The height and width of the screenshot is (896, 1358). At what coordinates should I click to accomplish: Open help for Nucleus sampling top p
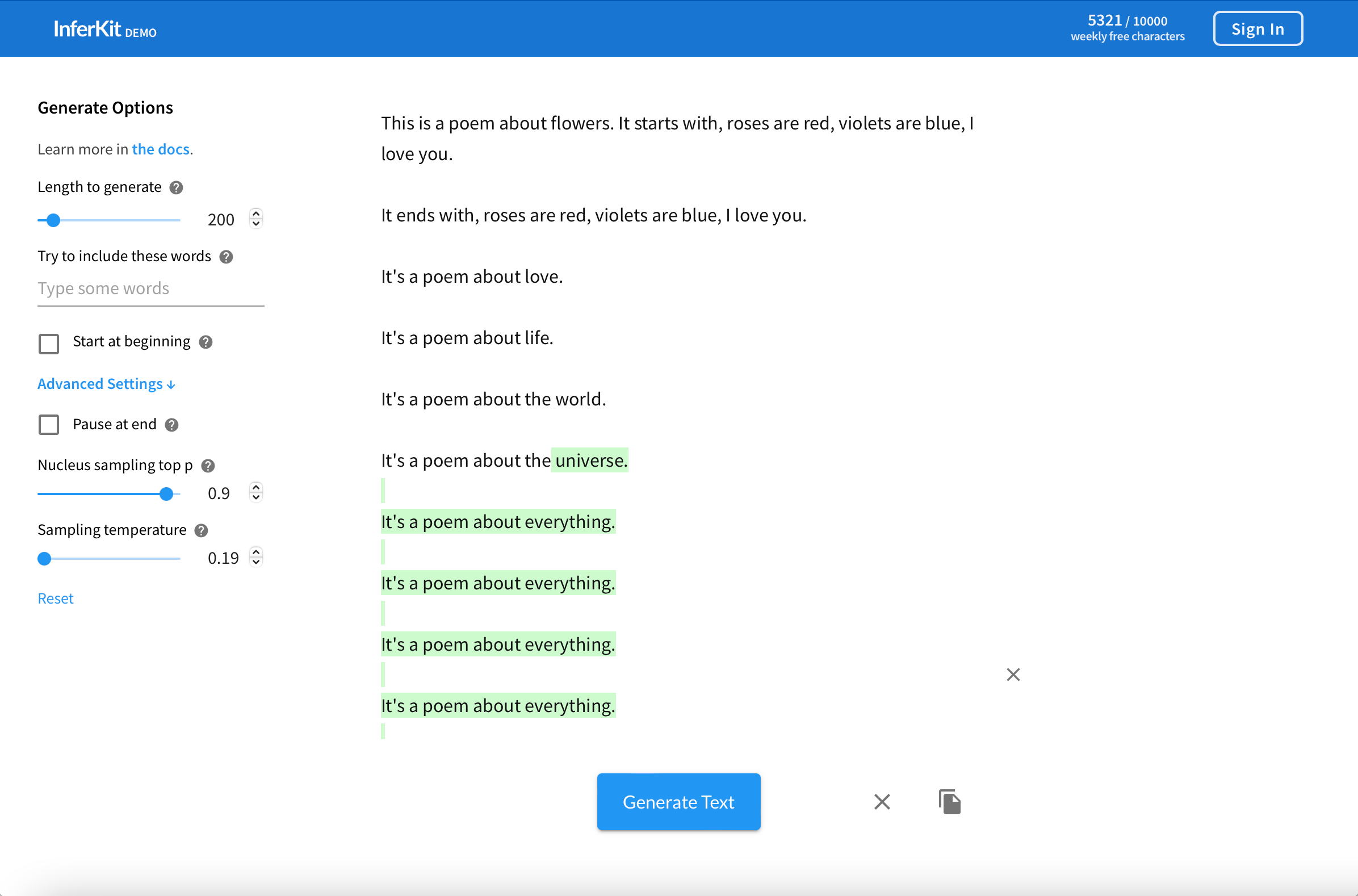[208, 466]
